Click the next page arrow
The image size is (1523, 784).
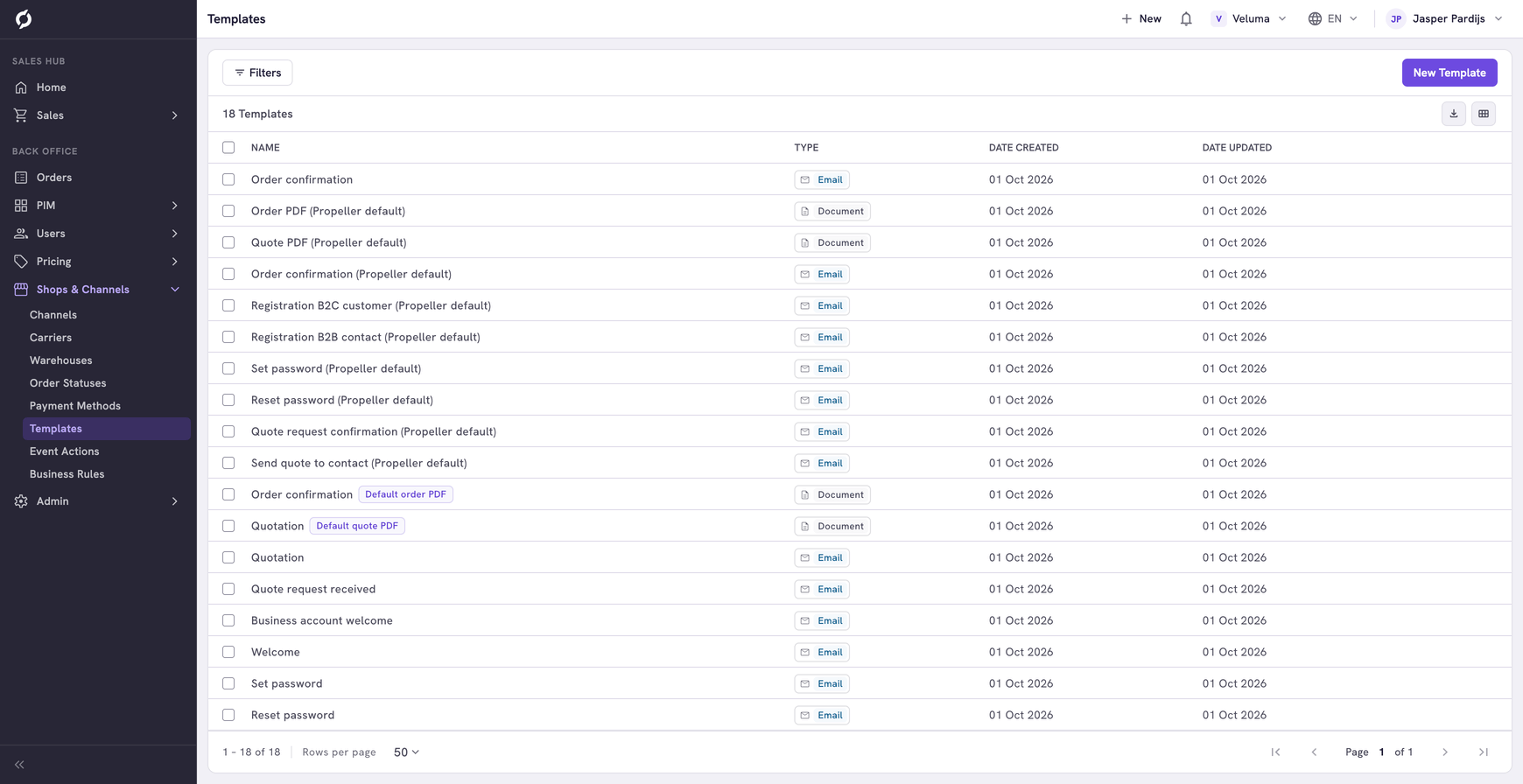point(1445,752)
